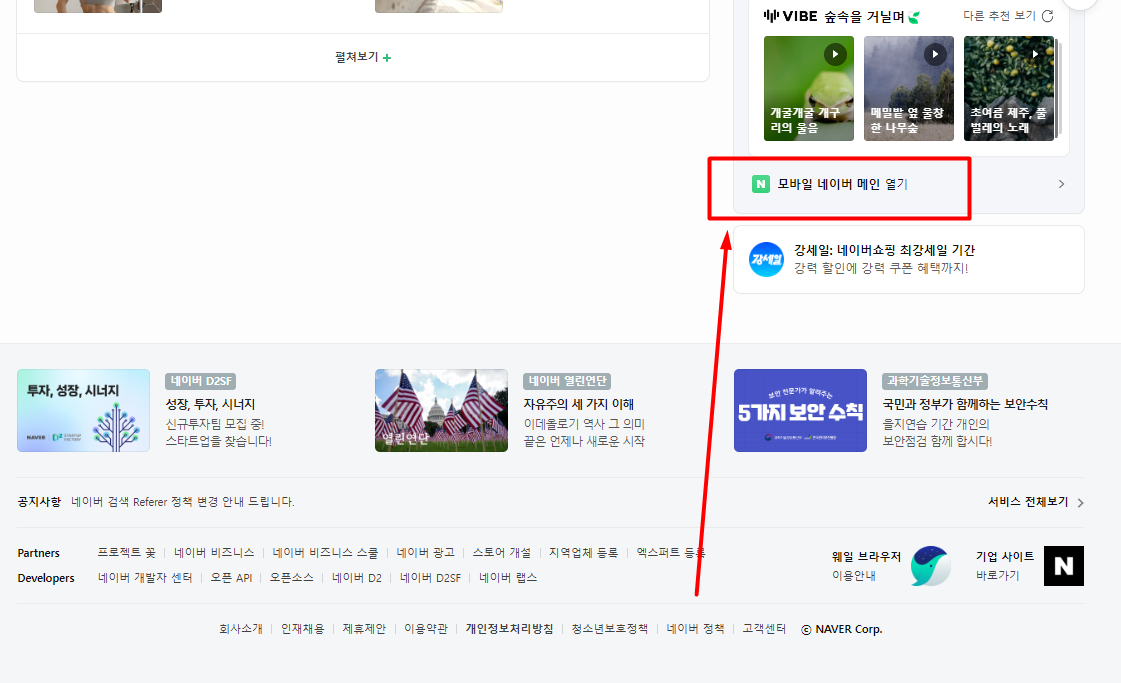Image resolution: width=1121 pixels, height=683 pixels.
Task: Open 네이버 D2SF footer link
Action: pos(430,578)
